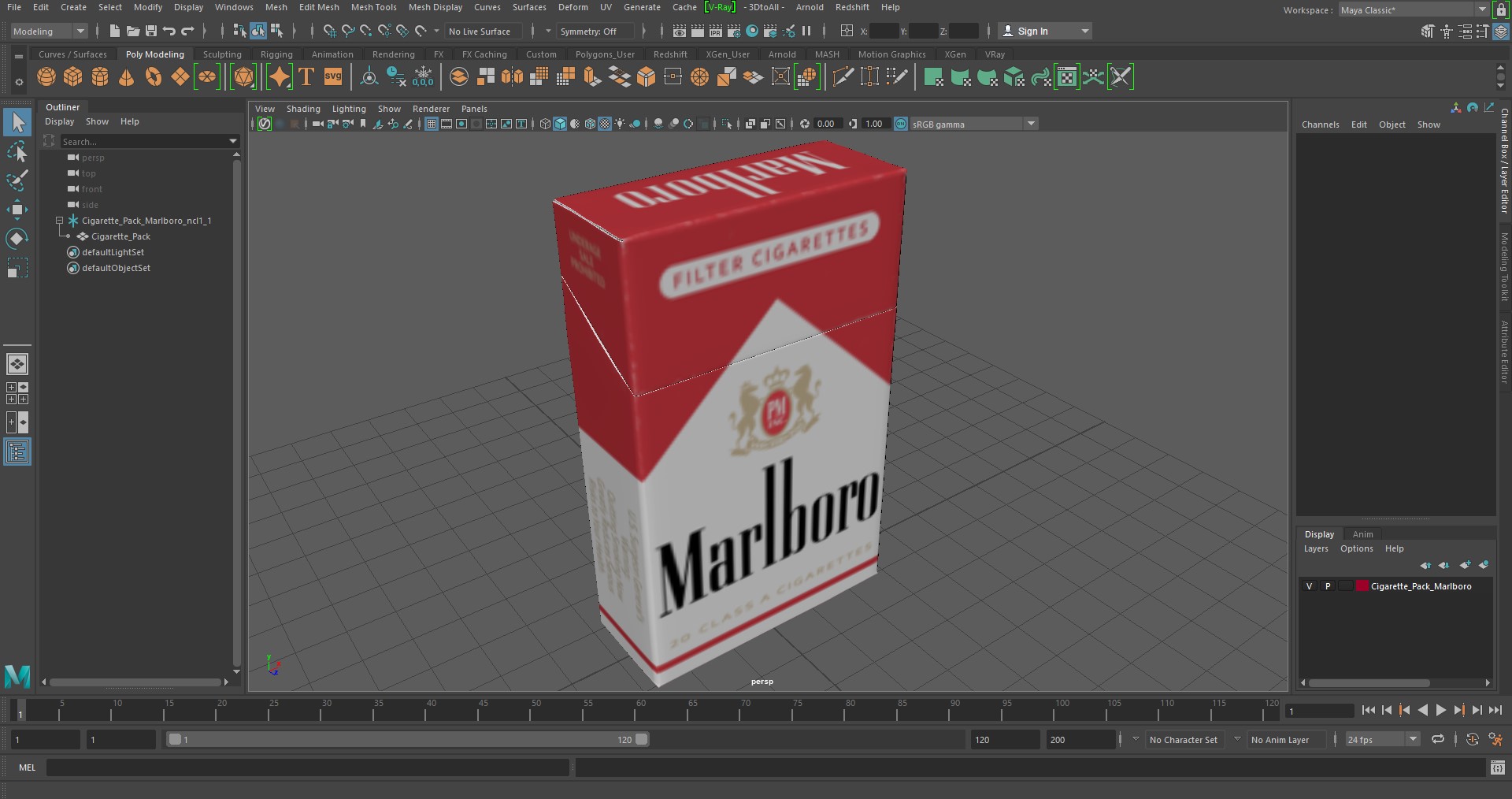Viewport: 1512px width, 799px height.
Task: Choose the Move tool in toolbox
Action: pyautogui.click(x=17, y=209)
